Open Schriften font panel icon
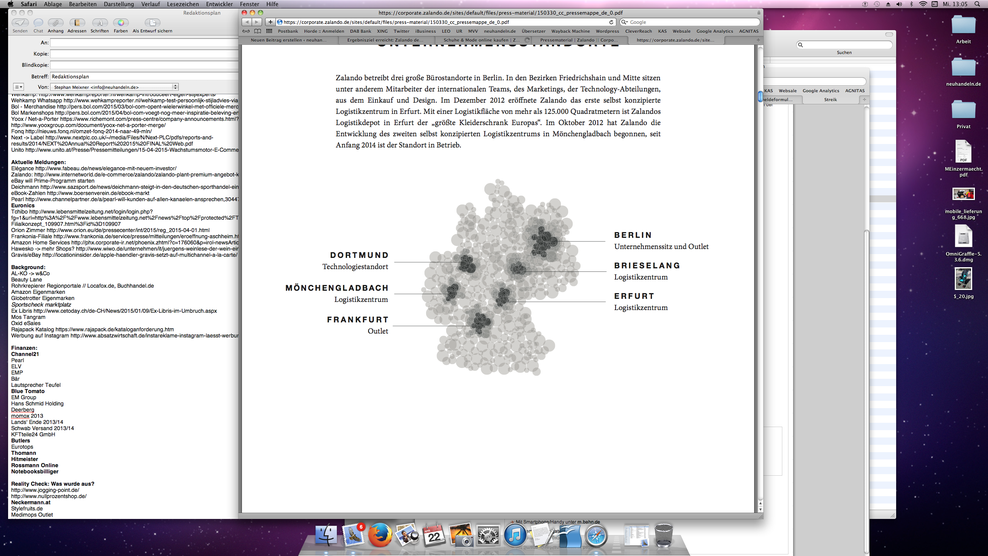 coord(100,23)
